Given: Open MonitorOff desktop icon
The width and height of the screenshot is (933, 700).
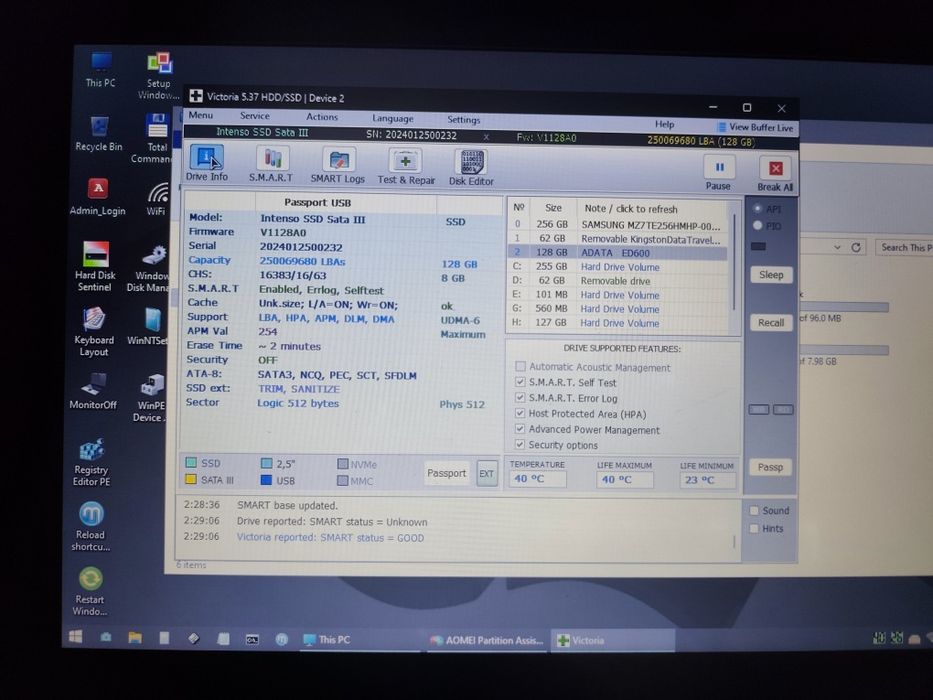Looking at the screenshot, I should 93,391.
